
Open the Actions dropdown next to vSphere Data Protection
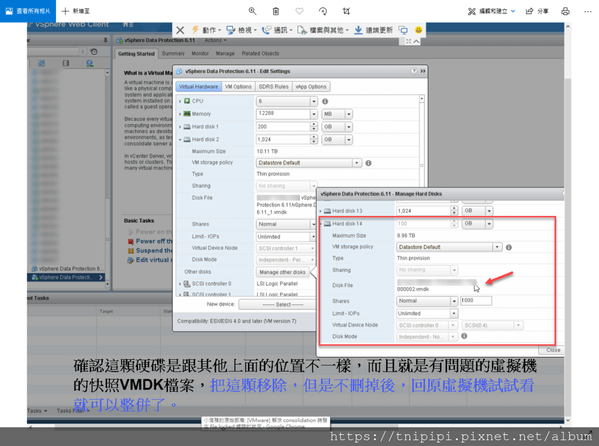(215, 40)
